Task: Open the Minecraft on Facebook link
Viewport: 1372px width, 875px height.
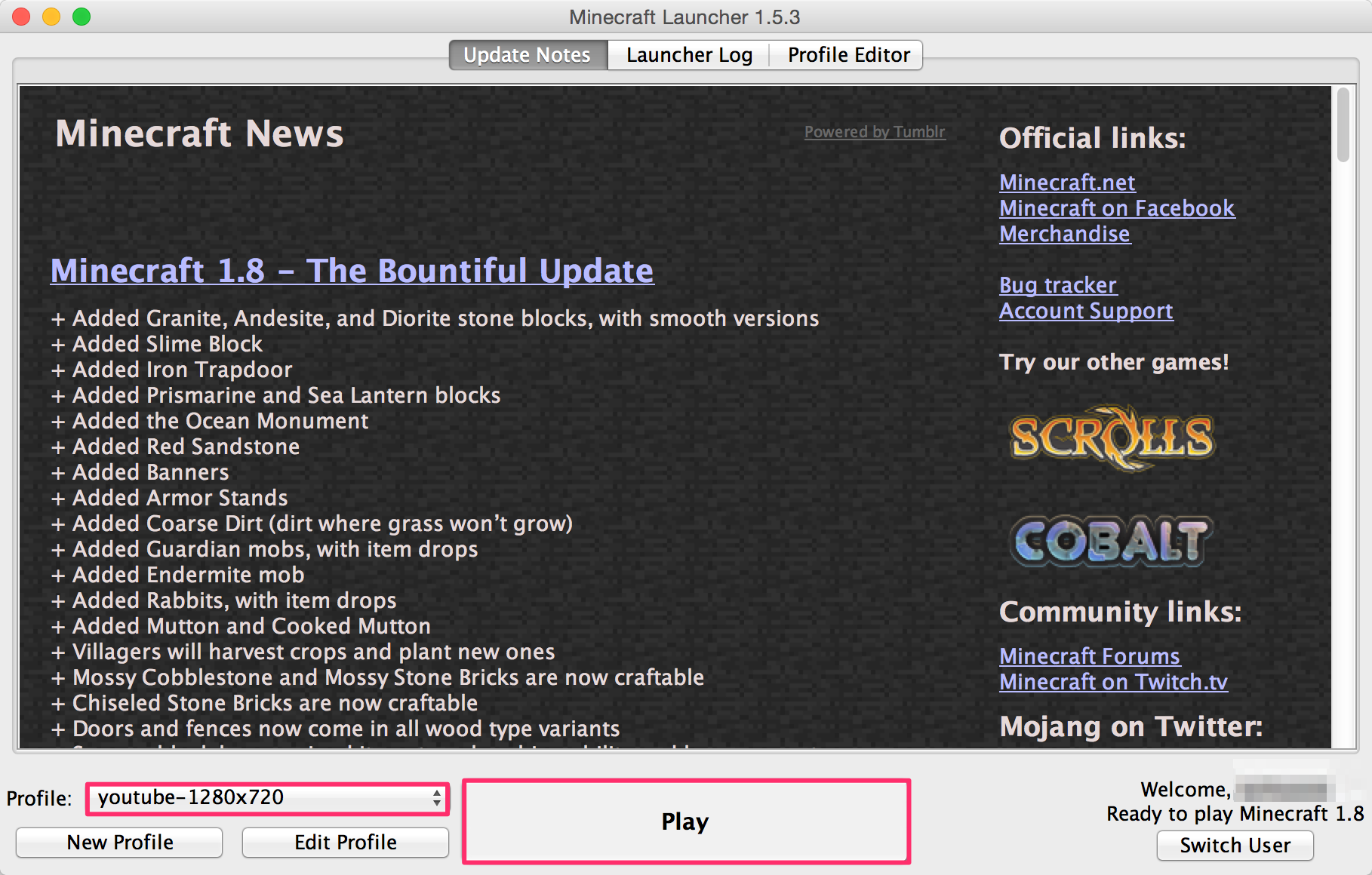Action: [x=1117, y=208]
